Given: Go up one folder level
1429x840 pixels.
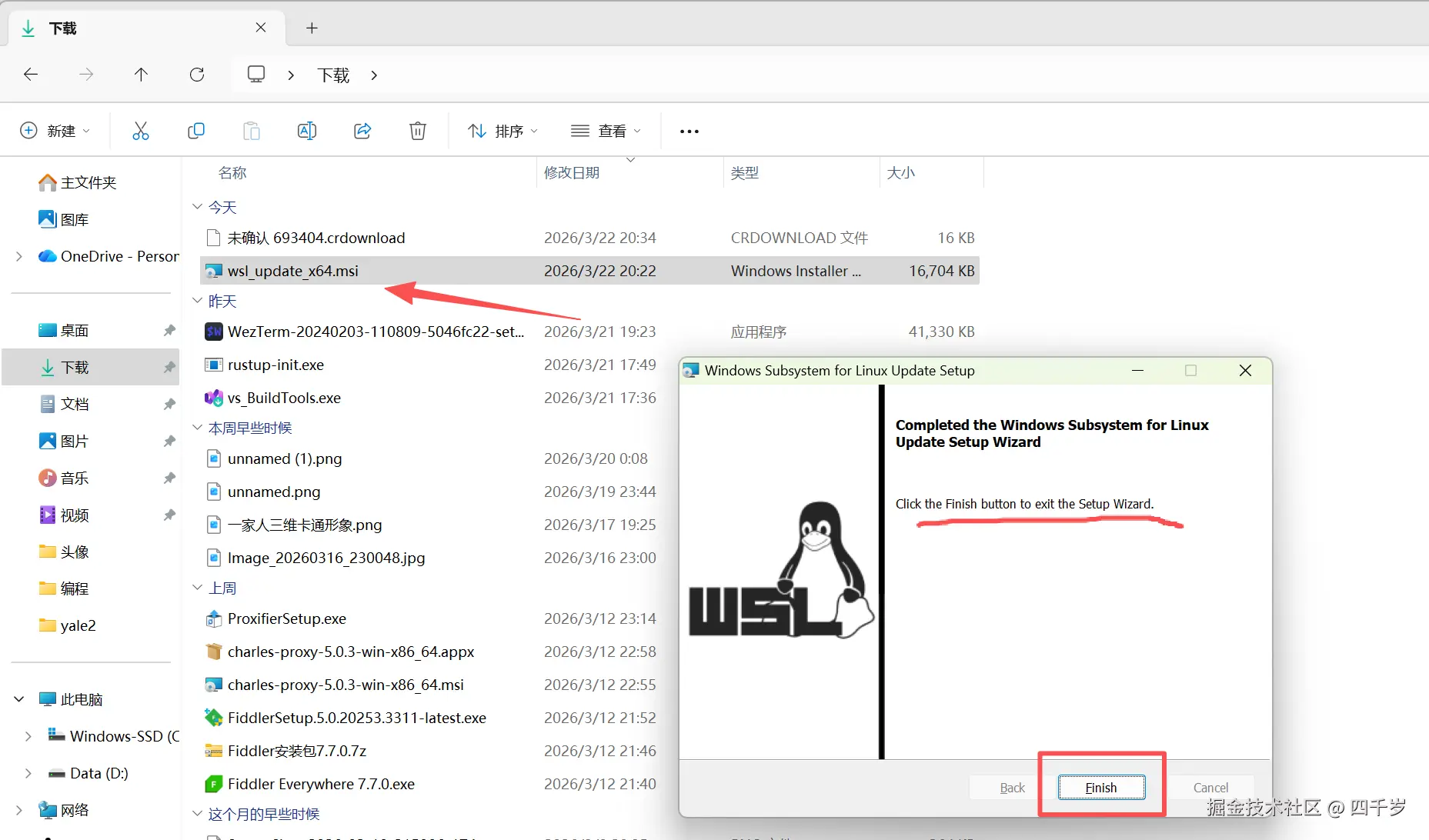Looking at the screenshot, I should (x=141, y=75).
